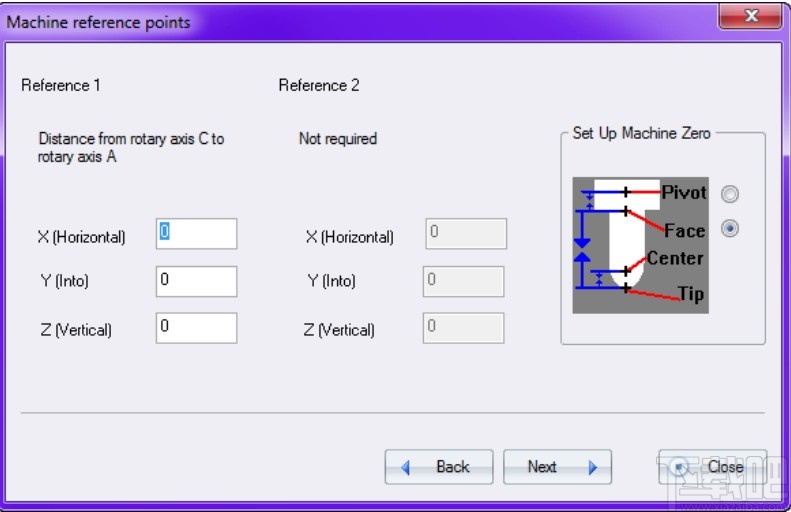This screenshot has height=512, width=791.
Task: Click the Back button
Action: pos(439,467)
